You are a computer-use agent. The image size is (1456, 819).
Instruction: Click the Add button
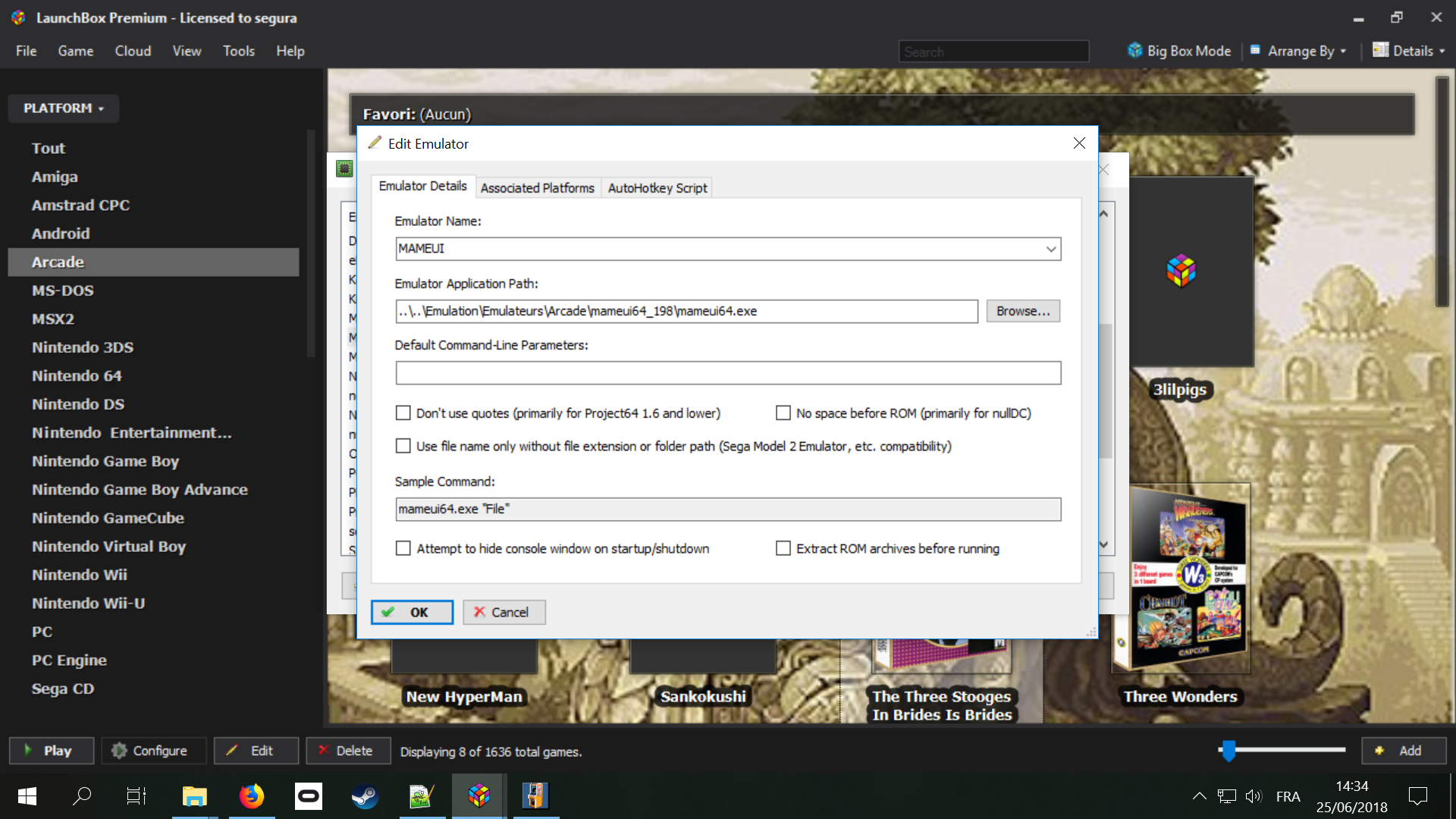point(1404,751)
